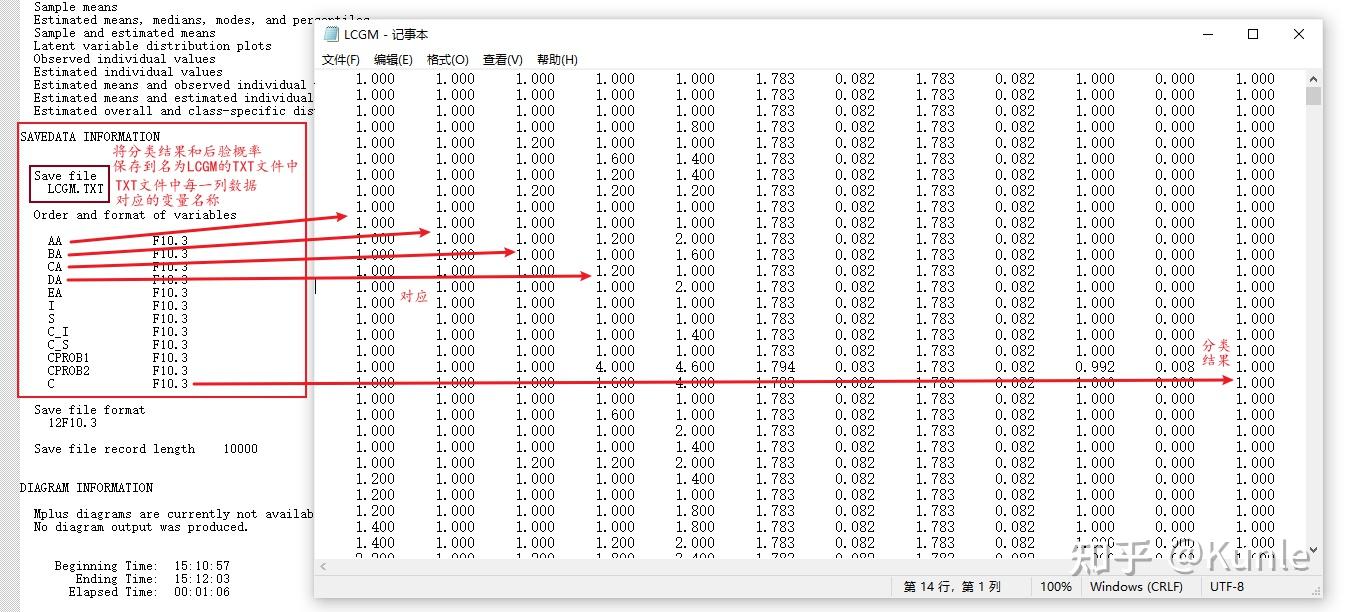Open the 帮助(H) menu
Image resolution: width=1345 pixels, height=612 pixels.
557,59
